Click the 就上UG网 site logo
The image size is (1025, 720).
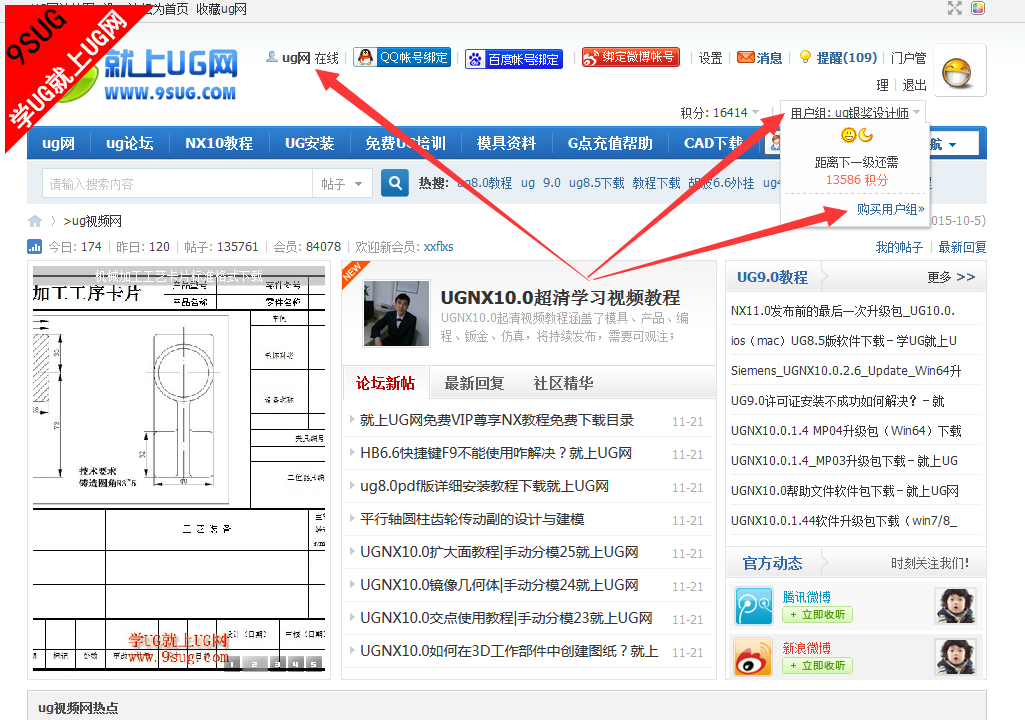coord(171,73)
